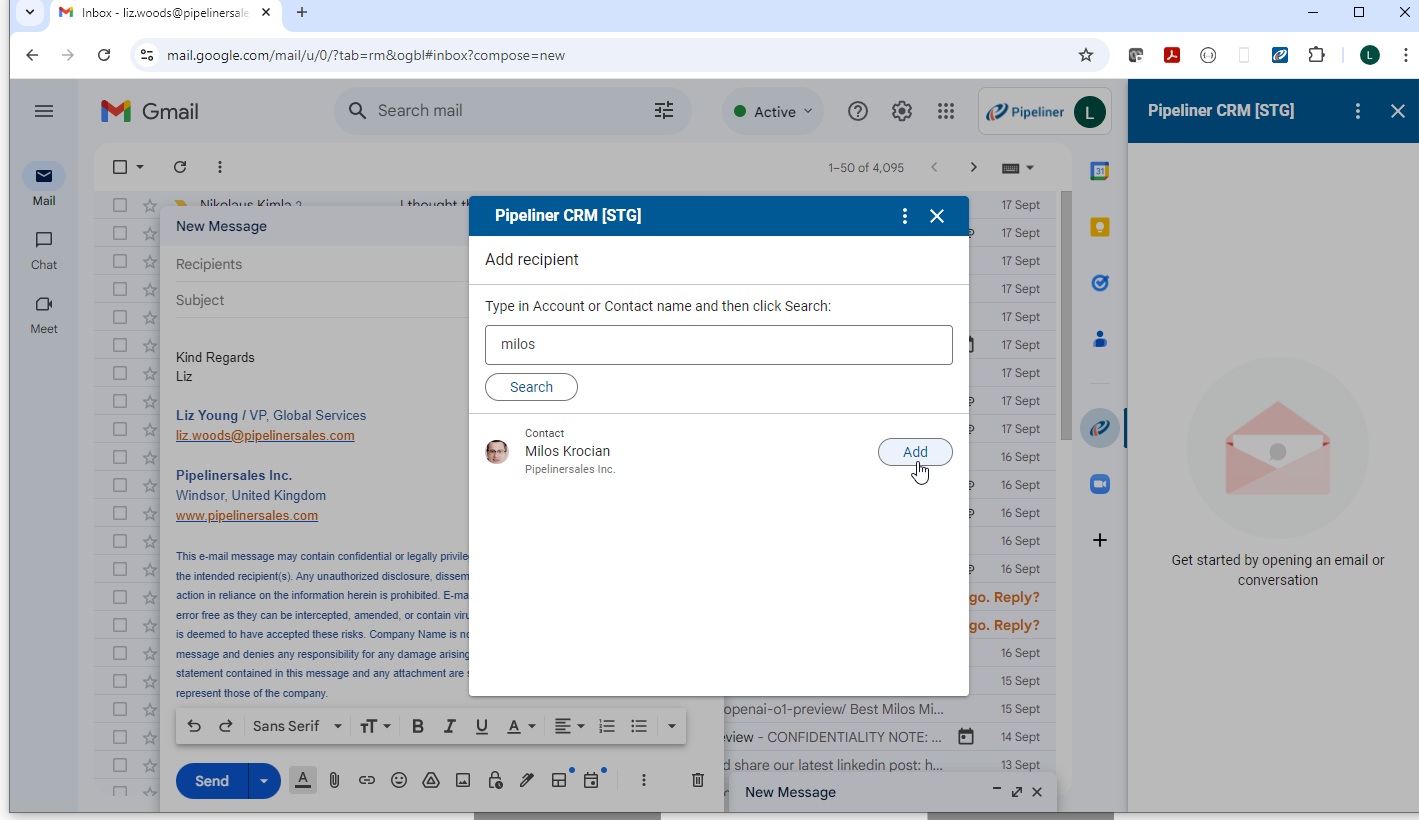Screen dimensions: 1419x820
Task: Click the attach files paperclip icon
Action: [334, 780]
